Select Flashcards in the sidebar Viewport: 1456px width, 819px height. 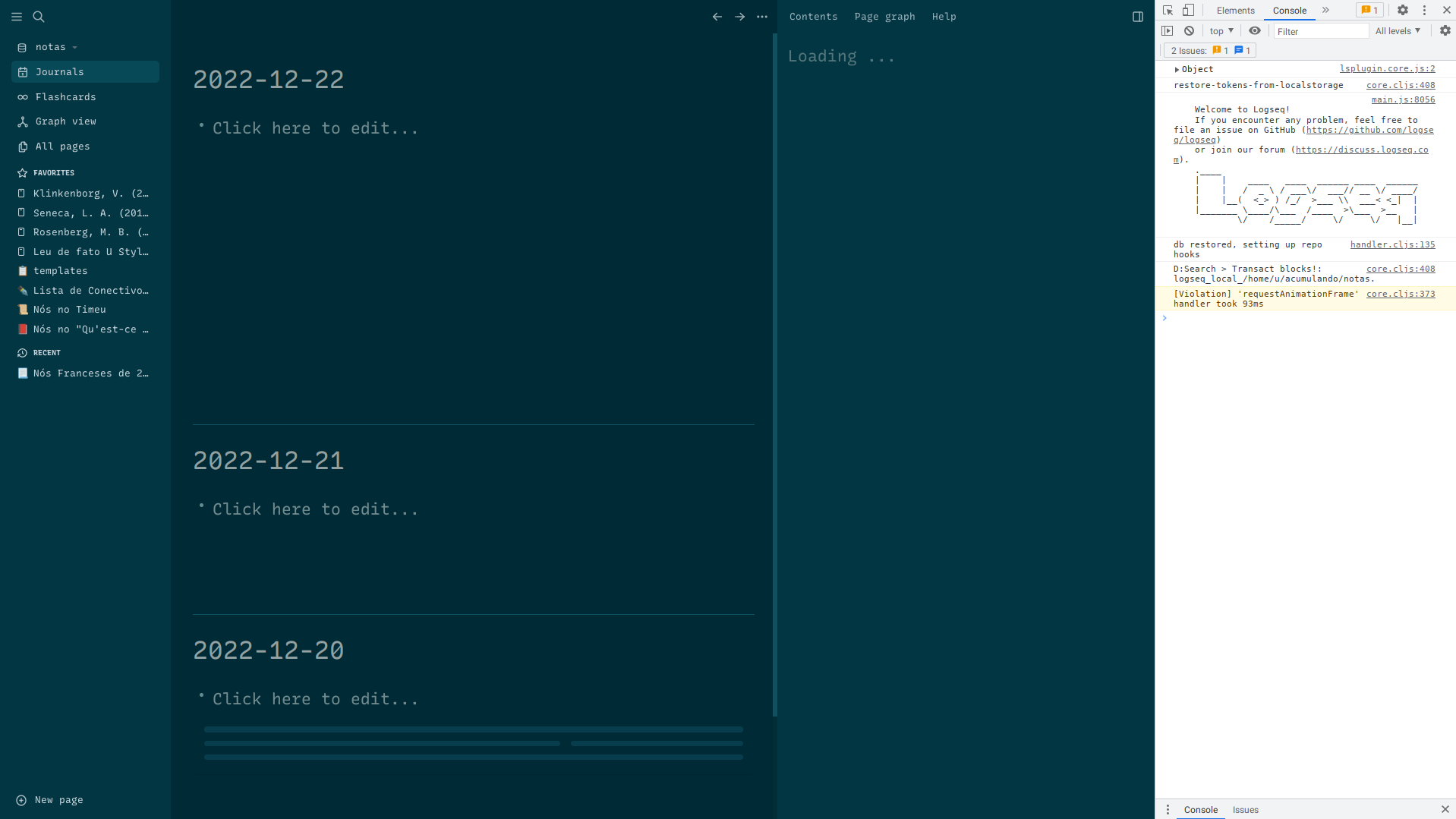(x=65, y=96)
